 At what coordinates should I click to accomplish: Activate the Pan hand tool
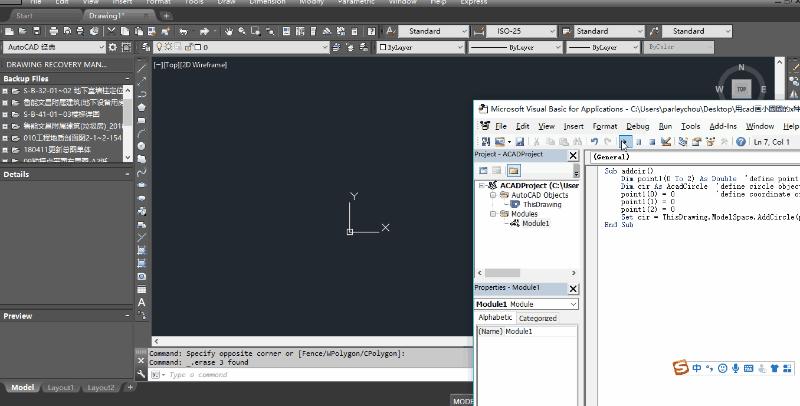point(229,31)
